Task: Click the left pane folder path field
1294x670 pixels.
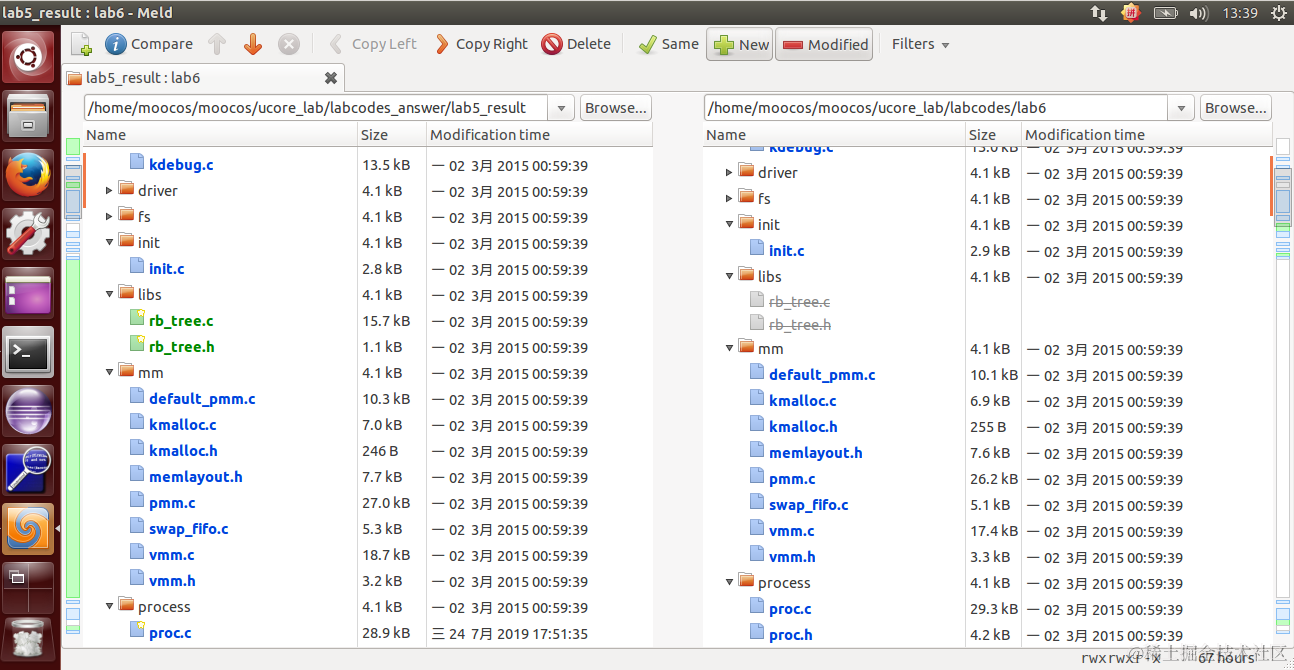Action: tap(316, 108)
